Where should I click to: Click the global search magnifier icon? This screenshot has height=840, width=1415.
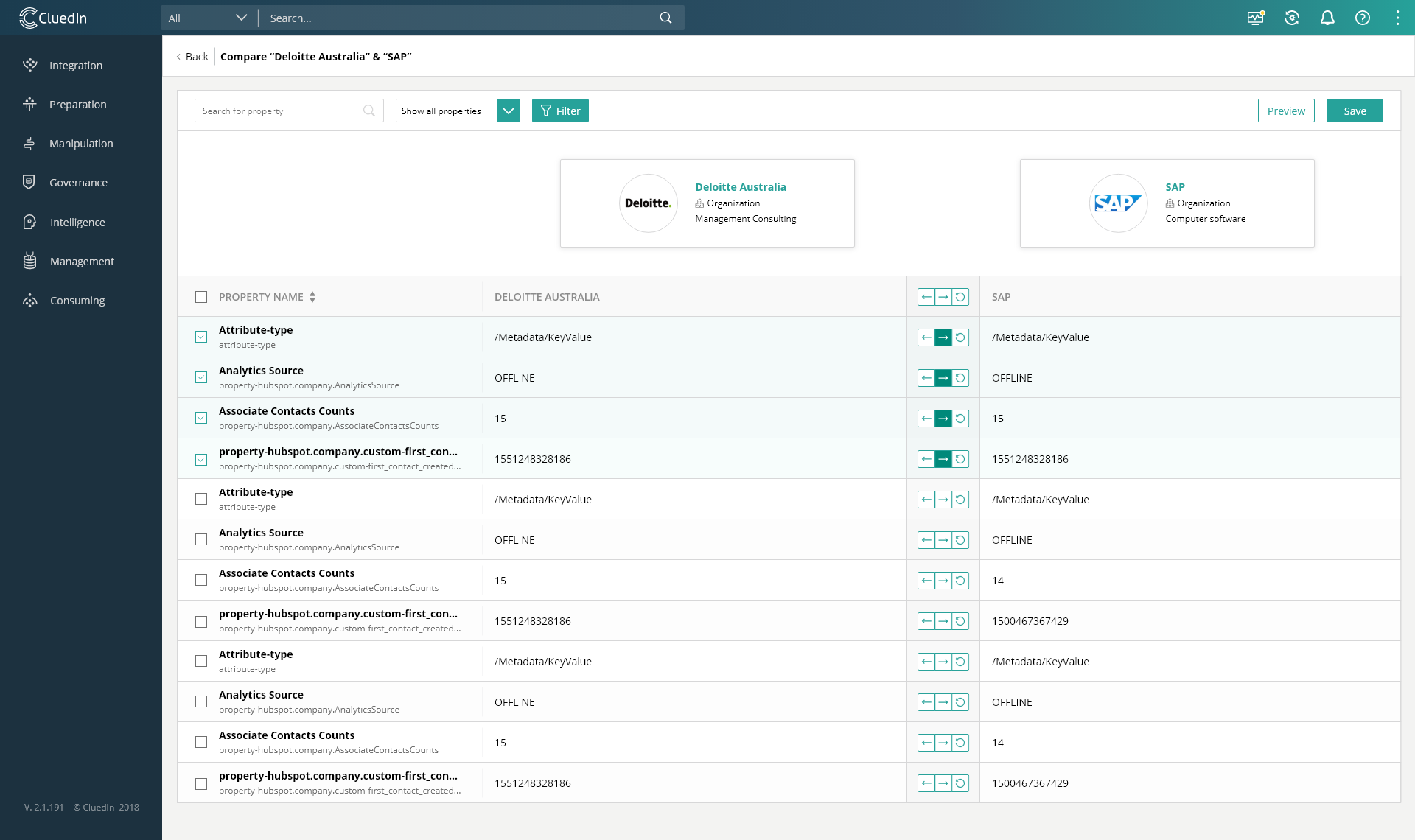[665, 18]
